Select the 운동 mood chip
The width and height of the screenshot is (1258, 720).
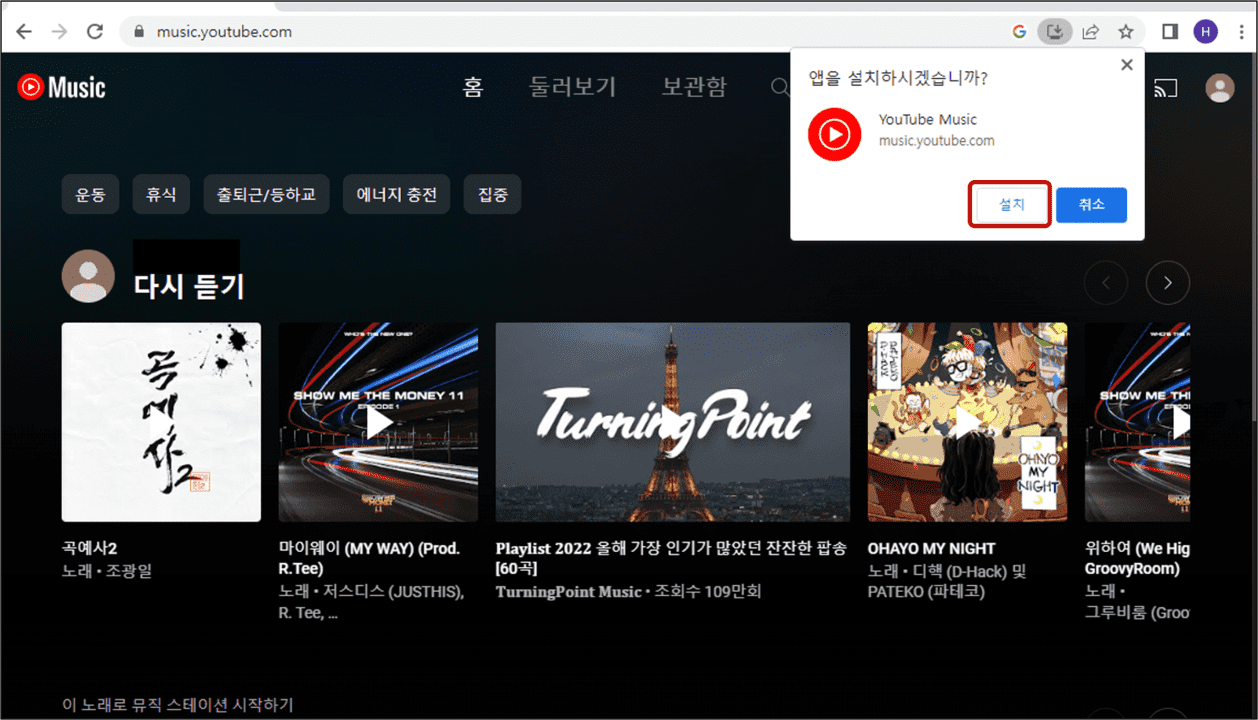click(x=90, y=195)
